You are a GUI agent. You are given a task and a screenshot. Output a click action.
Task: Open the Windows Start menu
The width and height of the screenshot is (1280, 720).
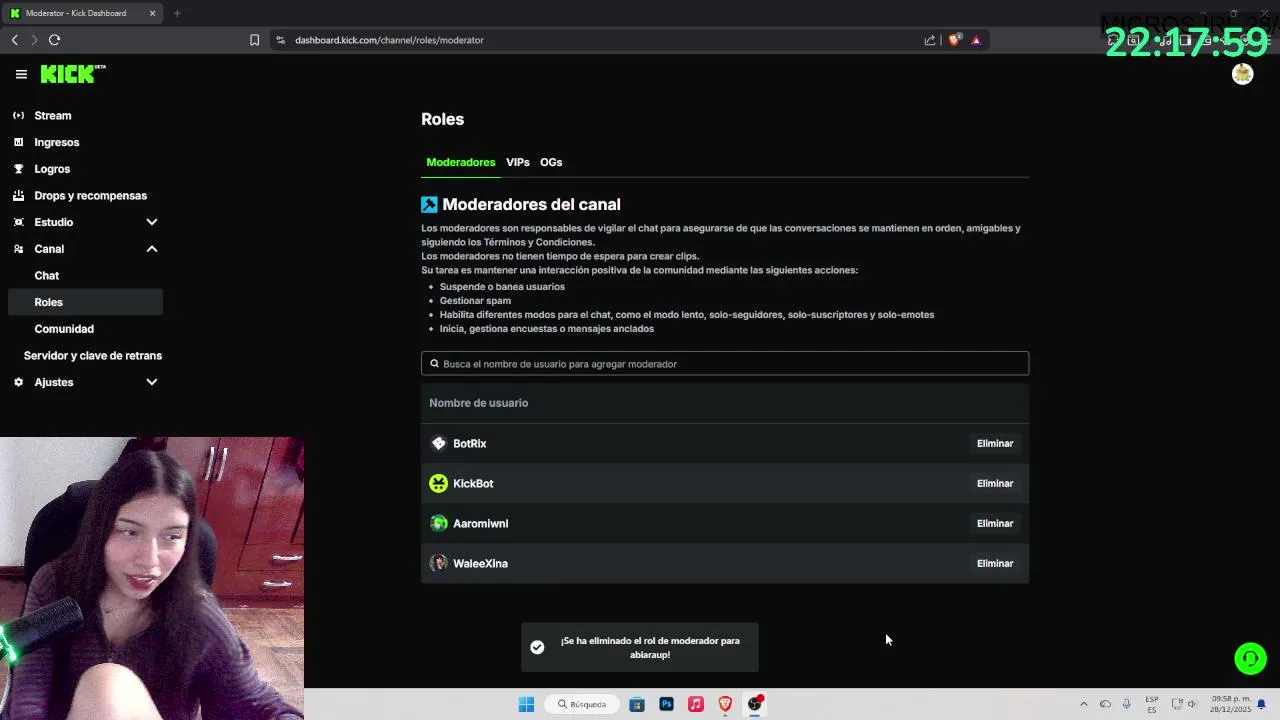click(x=526, y=704)
